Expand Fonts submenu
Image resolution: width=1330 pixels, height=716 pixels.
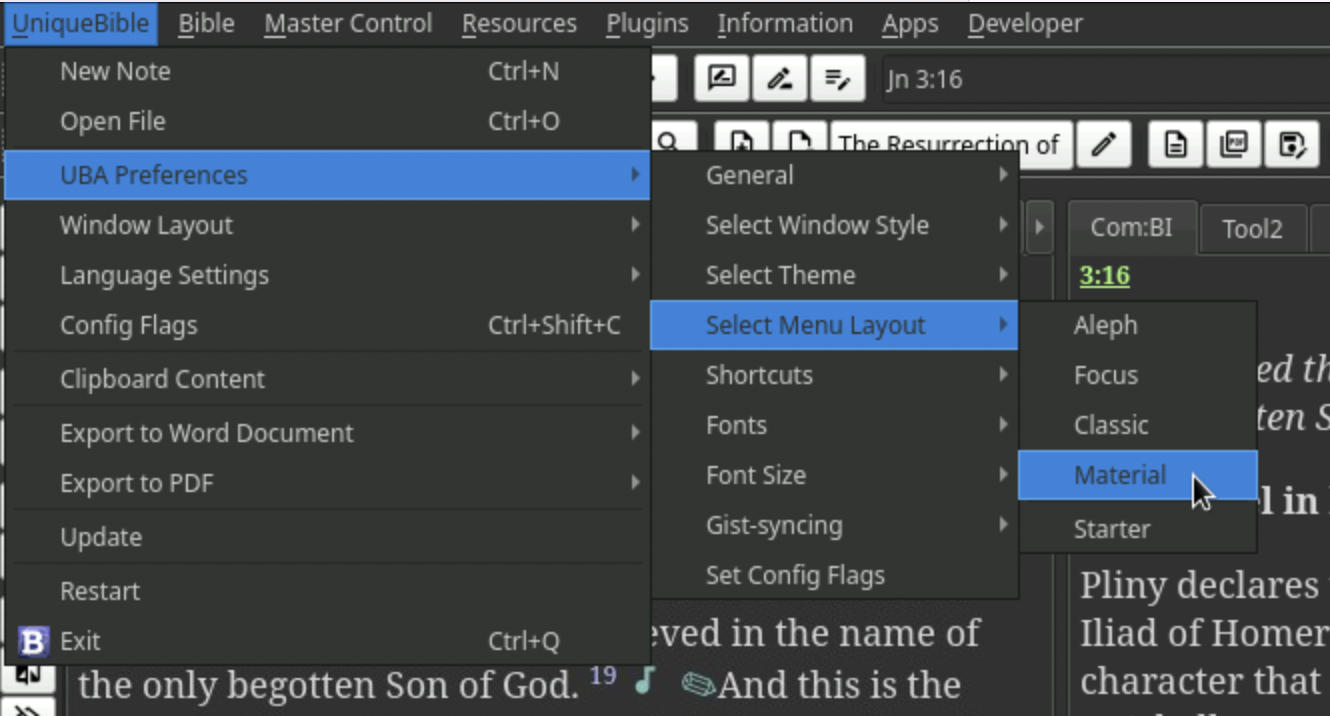pos(834,426)
